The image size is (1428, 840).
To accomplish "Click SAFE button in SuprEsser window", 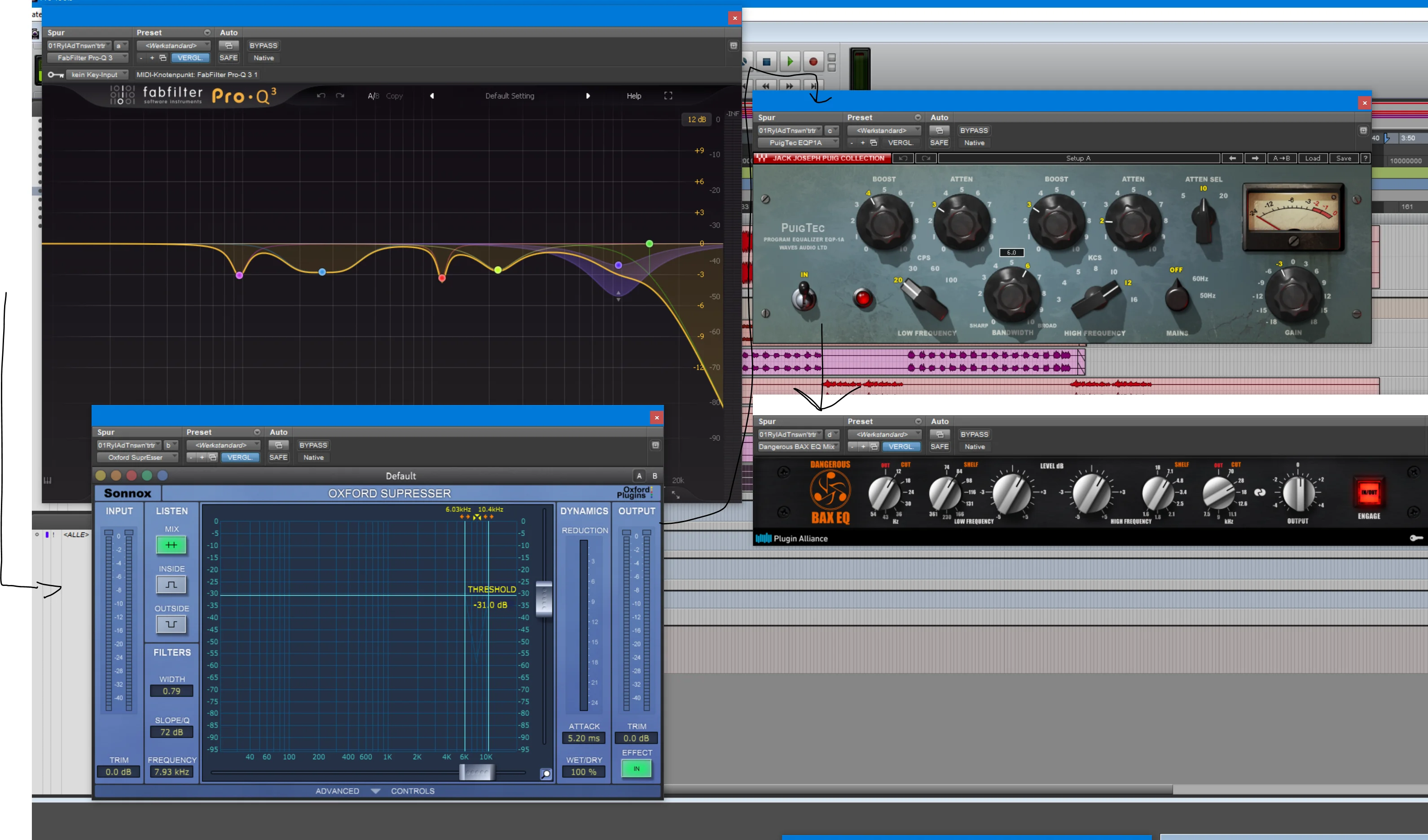I will [278, 457].
